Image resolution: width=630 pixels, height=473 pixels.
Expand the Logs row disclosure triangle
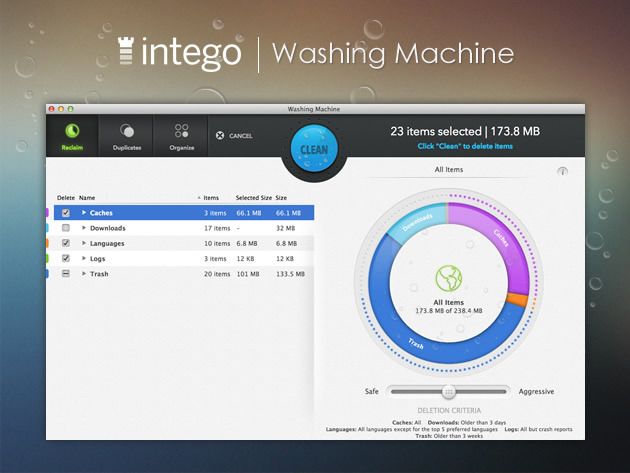(84, 258)
